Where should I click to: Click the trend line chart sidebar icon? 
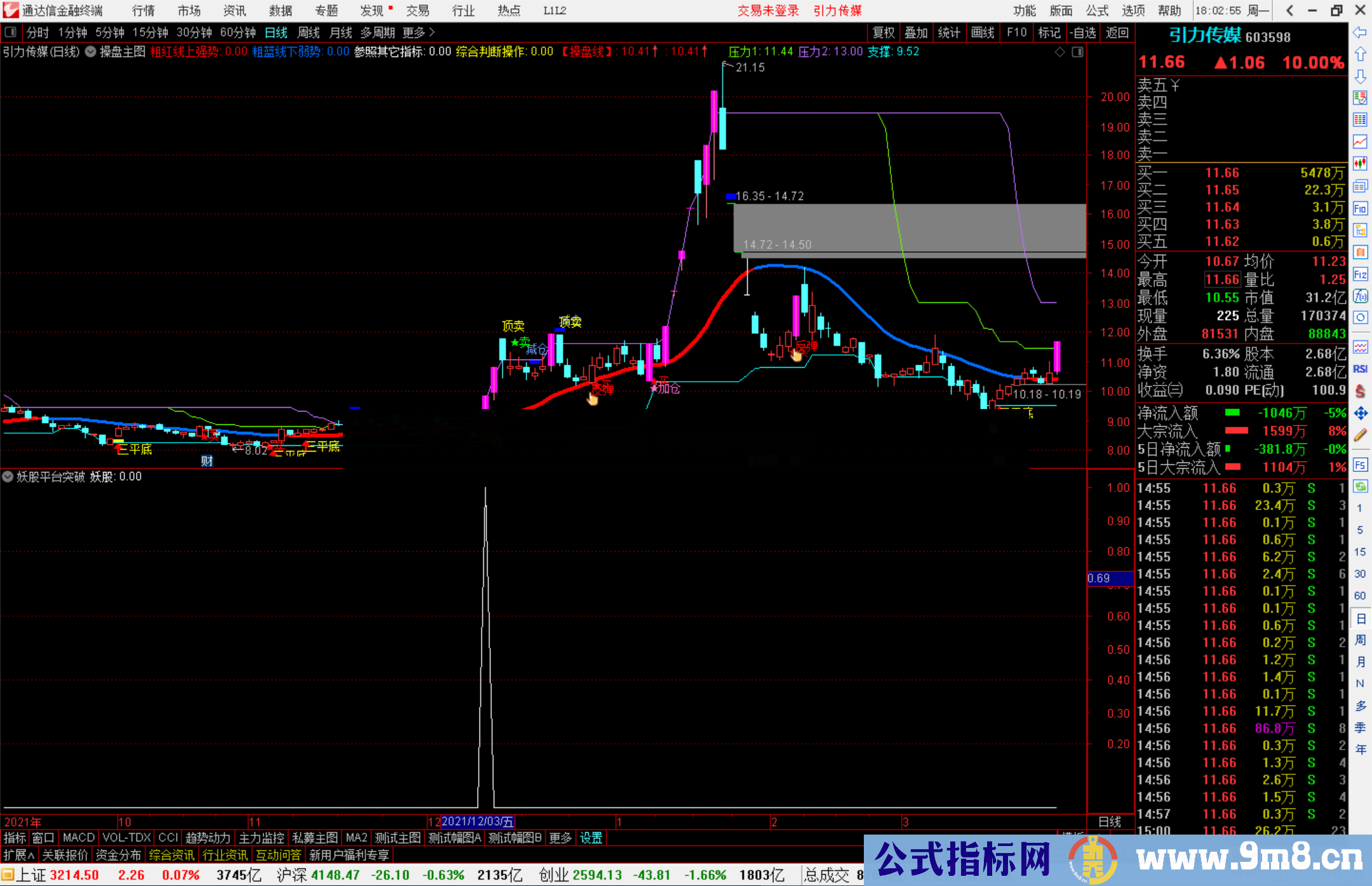tap(1360, 141)
